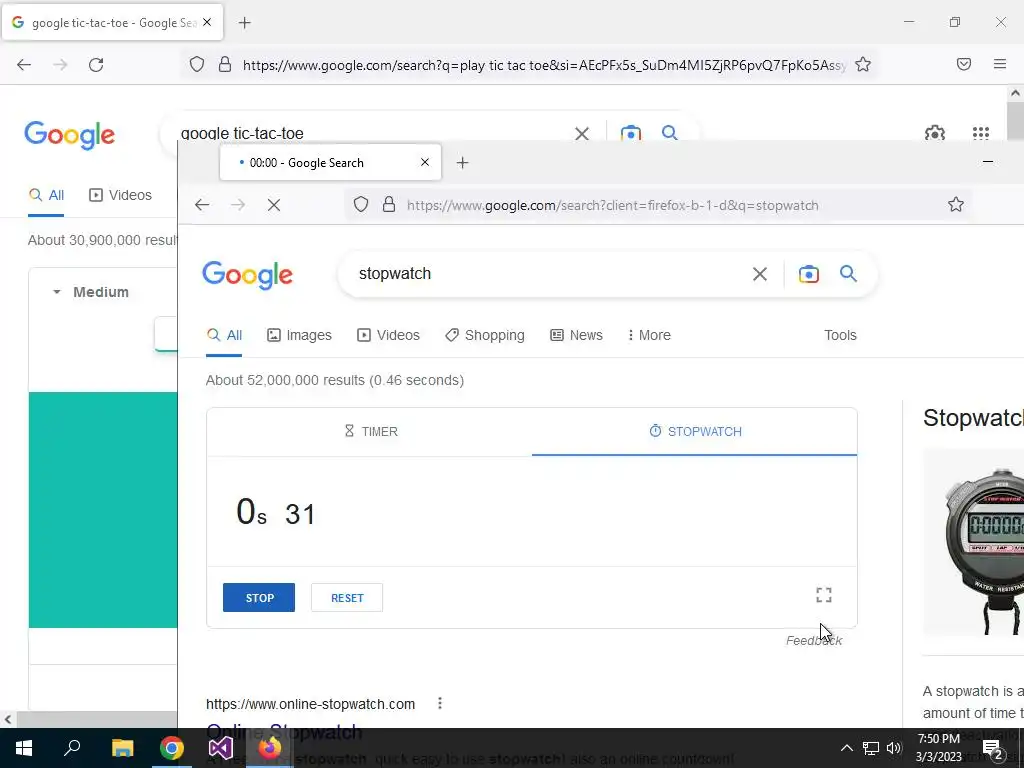
Task: Open notification center in taskbar
Action: (992, 749)
